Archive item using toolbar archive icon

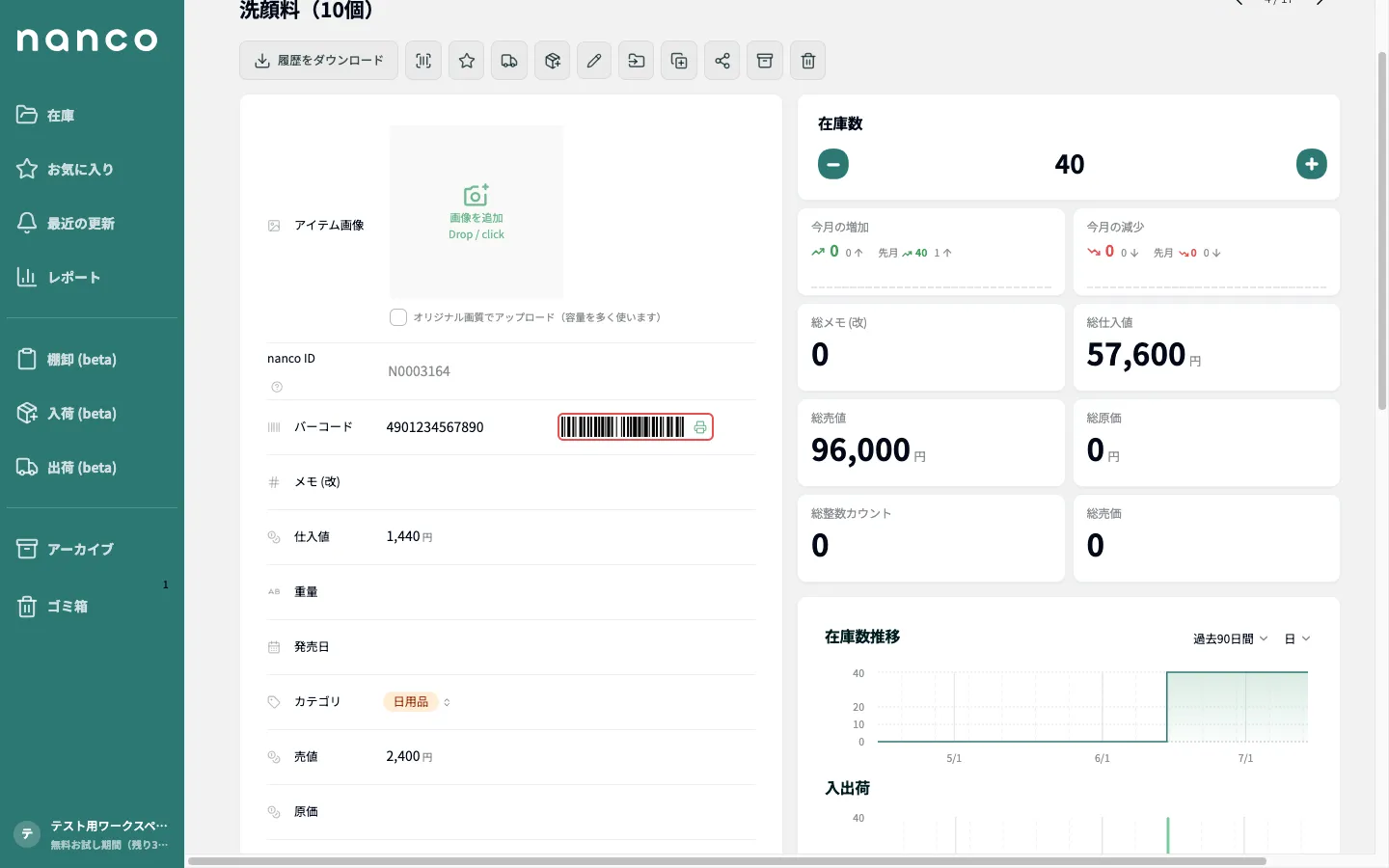pos(765,61)
